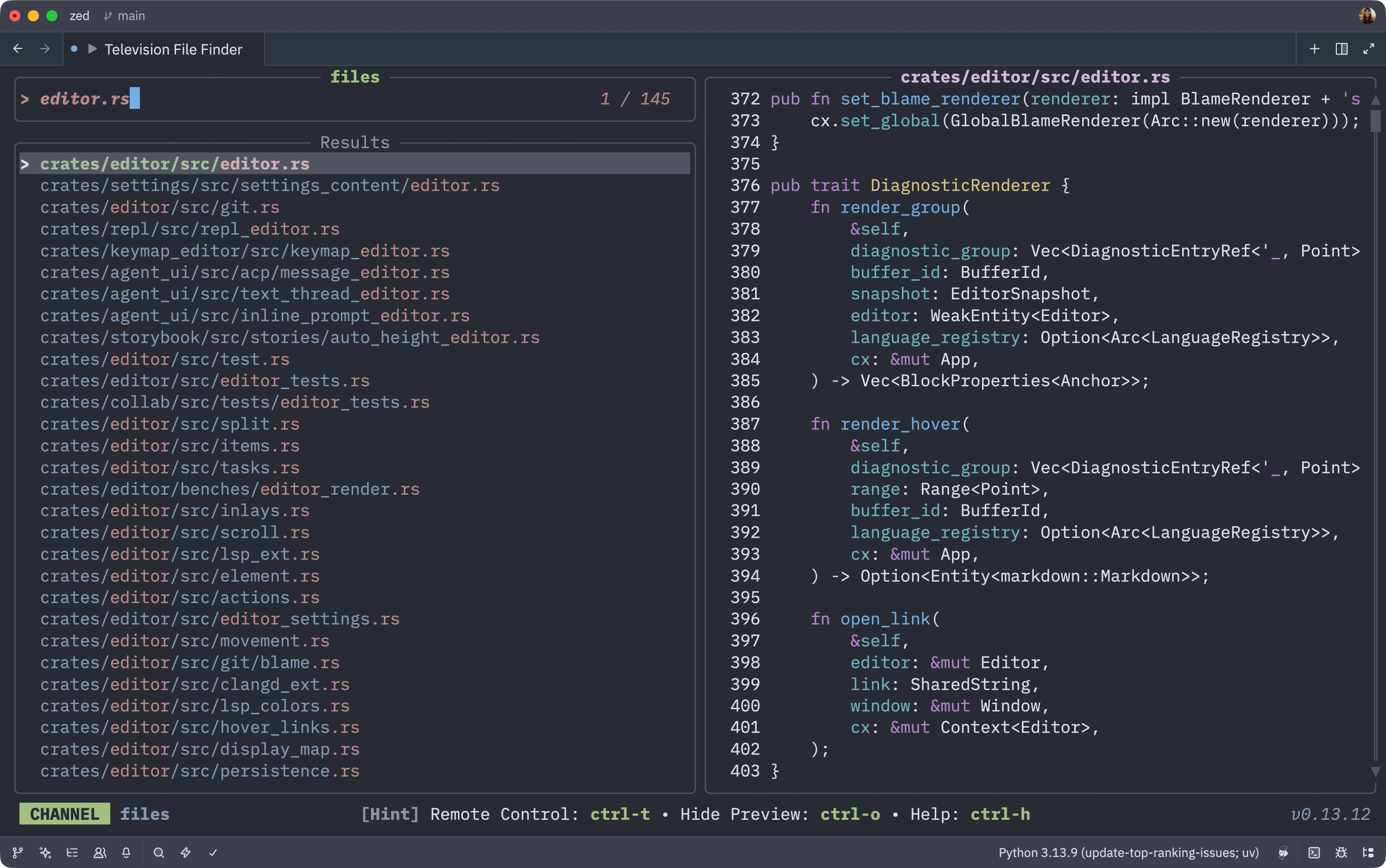Viewport: 1386px width, 868px height.
Task: Toggle the Outline panel icon
Action: (x=72, y=853)
